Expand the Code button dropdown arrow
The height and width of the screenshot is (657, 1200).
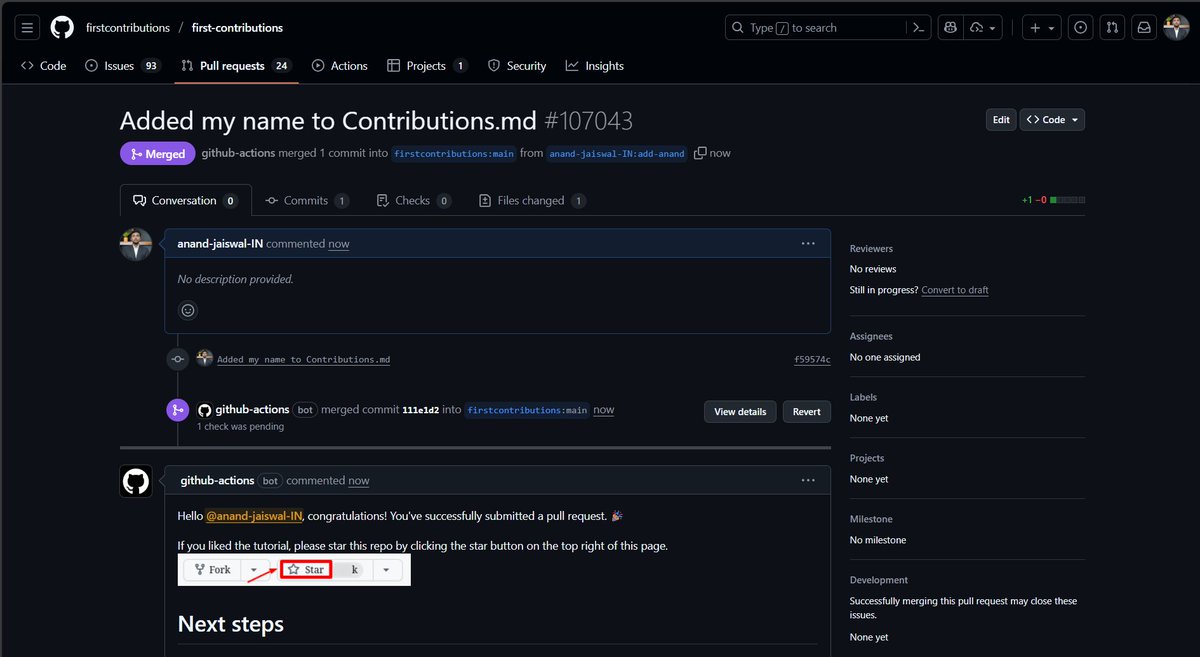1077,119
